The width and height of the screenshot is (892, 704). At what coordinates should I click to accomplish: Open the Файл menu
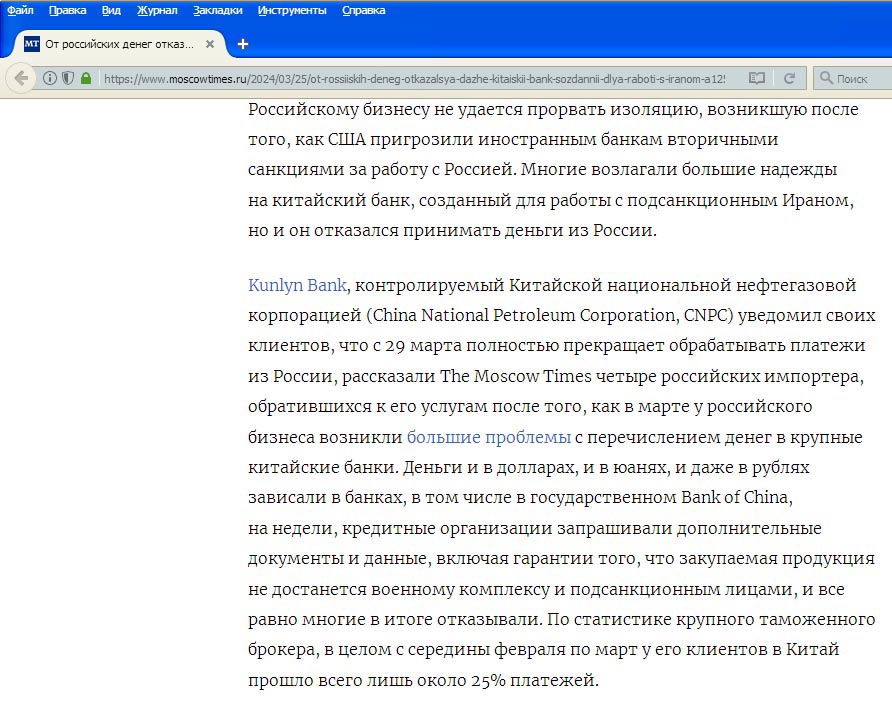(20, 10)
